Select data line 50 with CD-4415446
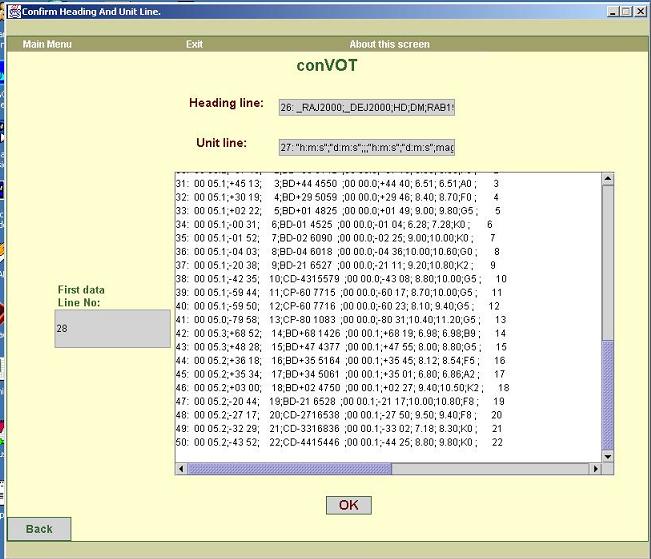The height and width of the screenshot is (559, 651). pos(340,442)
